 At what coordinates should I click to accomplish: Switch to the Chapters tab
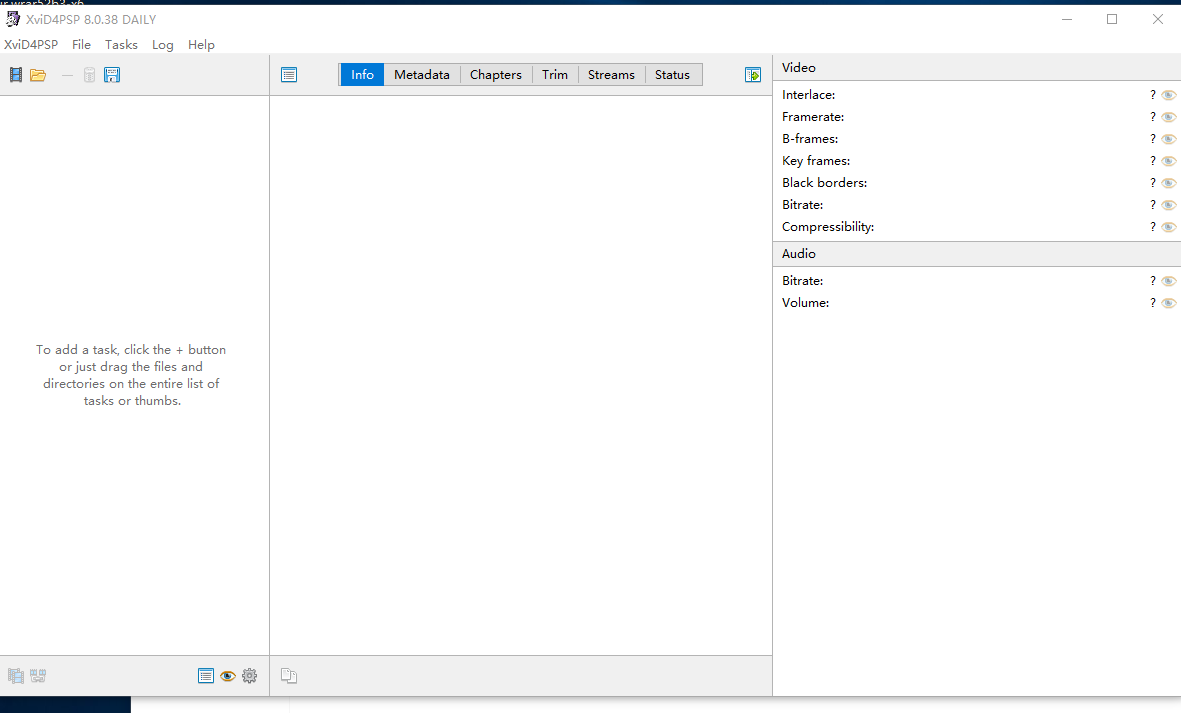496,75
